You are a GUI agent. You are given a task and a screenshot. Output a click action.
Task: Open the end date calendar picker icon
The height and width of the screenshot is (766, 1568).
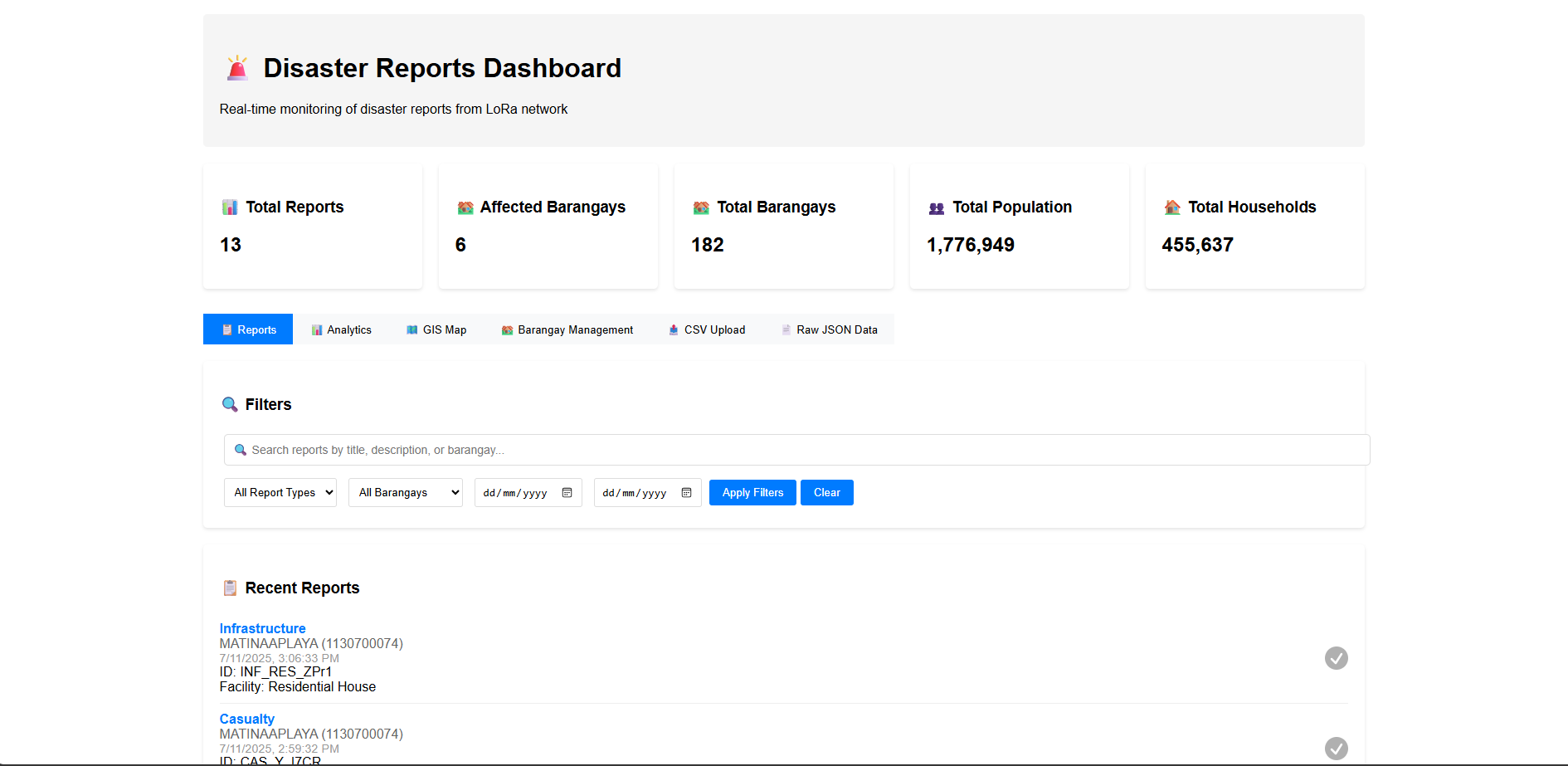tap(687, 493)
